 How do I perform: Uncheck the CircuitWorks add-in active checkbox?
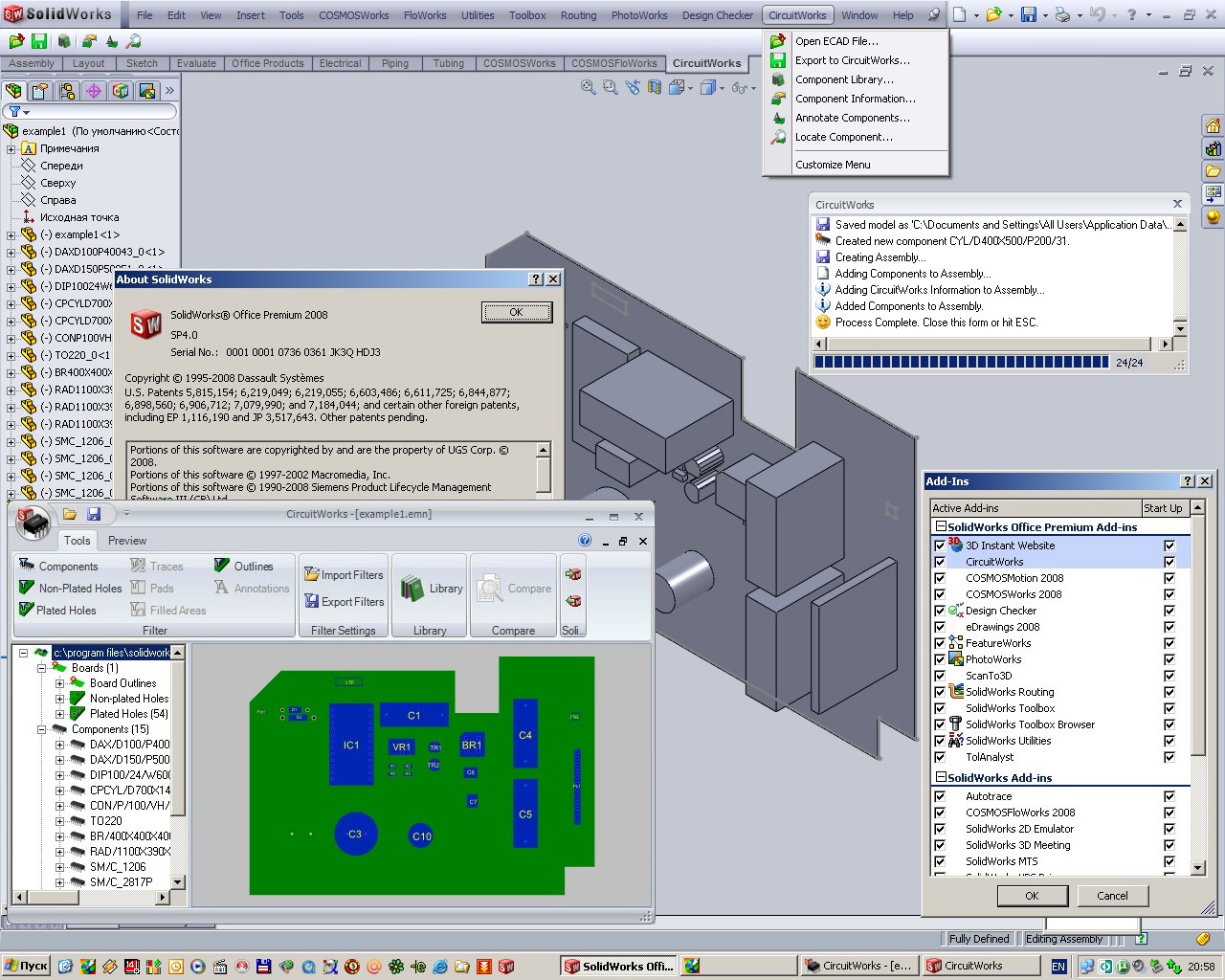[x=940, y=562]
